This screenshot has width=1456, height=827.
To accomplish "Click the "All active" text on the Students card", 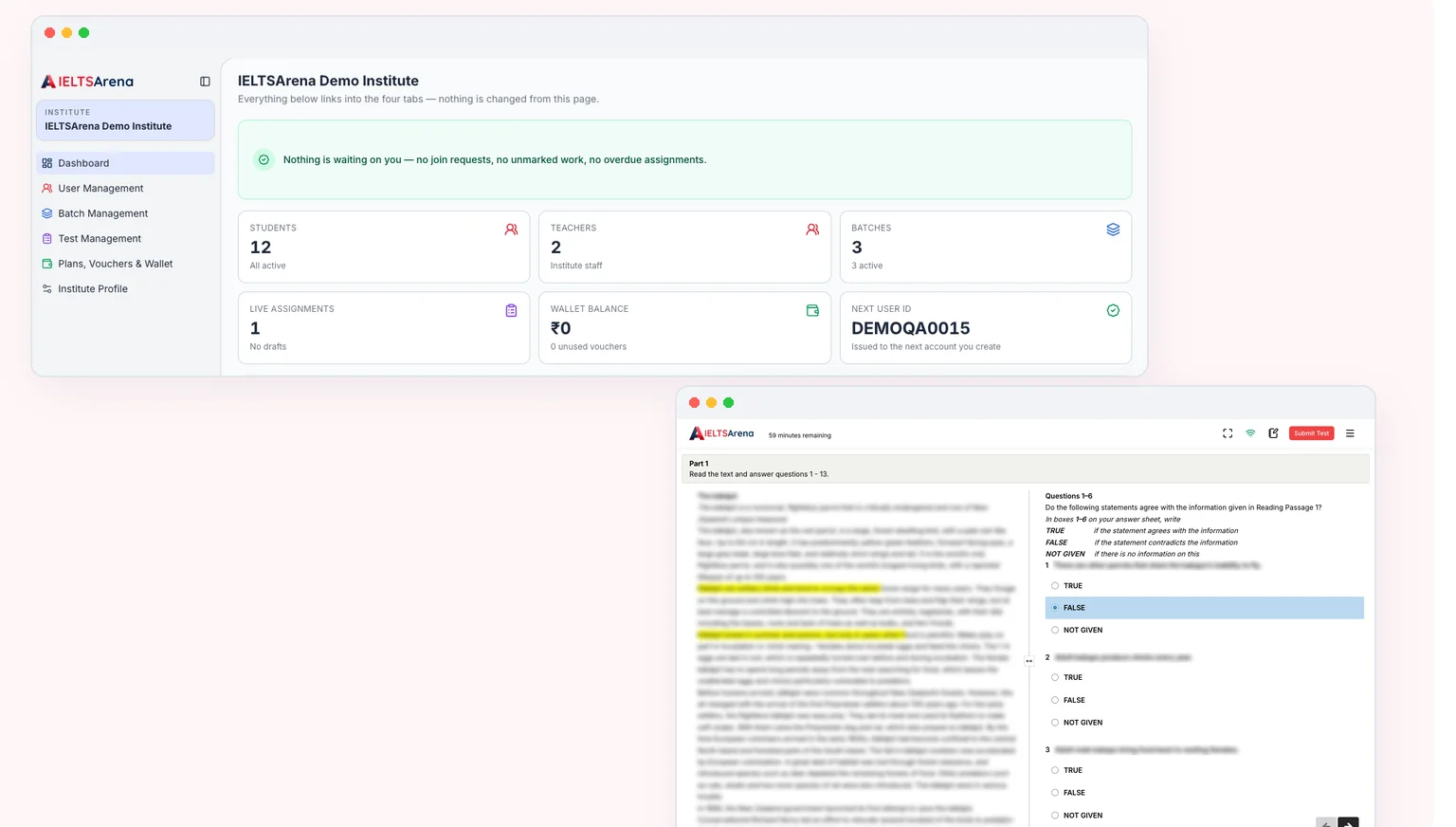I will click(267, 266).
